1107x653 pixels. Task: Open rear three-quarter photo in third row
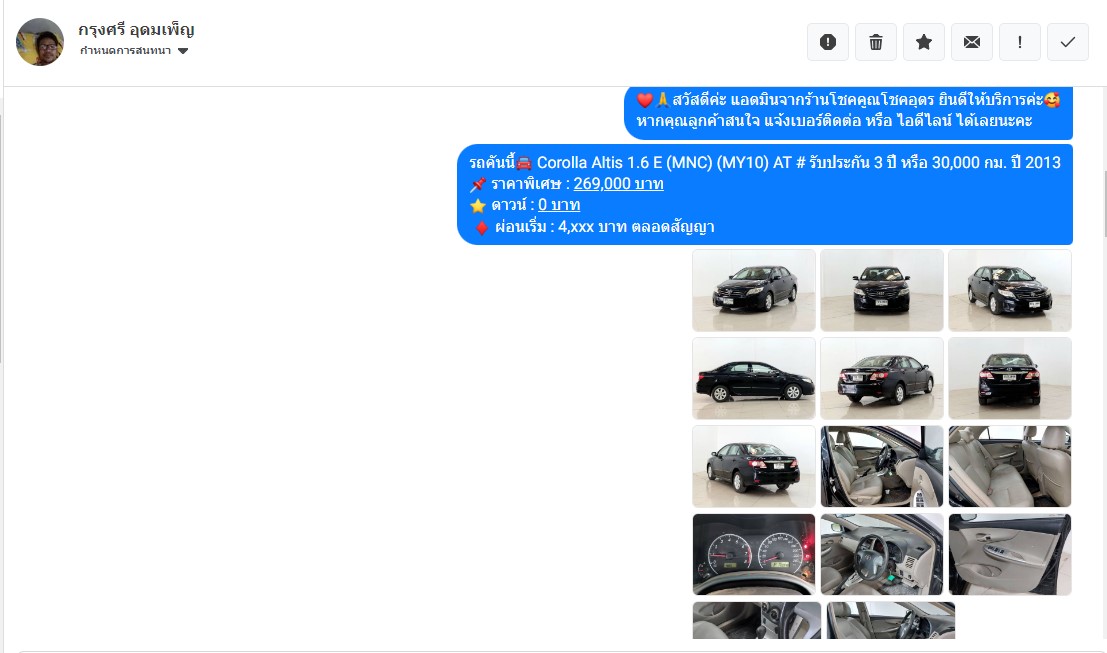pyautogui.click(x=753, y=467)
